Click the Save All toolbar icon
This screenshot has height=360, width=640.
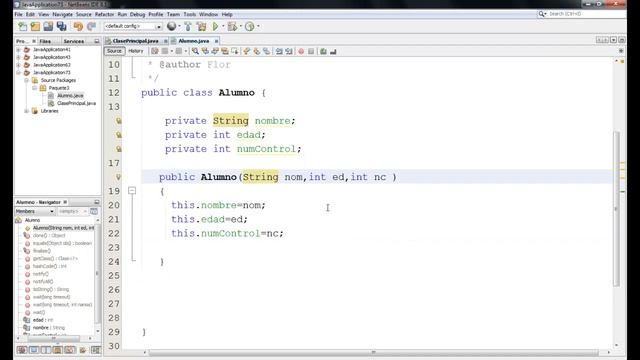pos(62,27)
